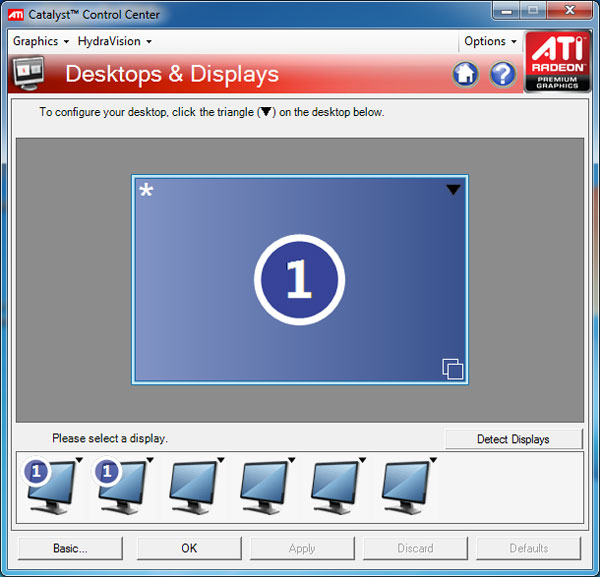This screenshot has width=600, height=577.
Task: Select the second display labeled 1
Action: pos(121,487)
